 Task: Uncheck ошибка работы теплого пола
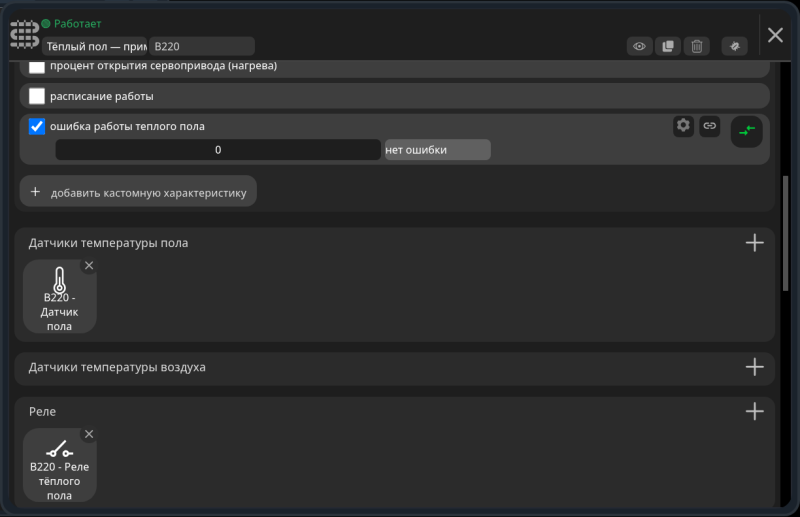(37, 126)
